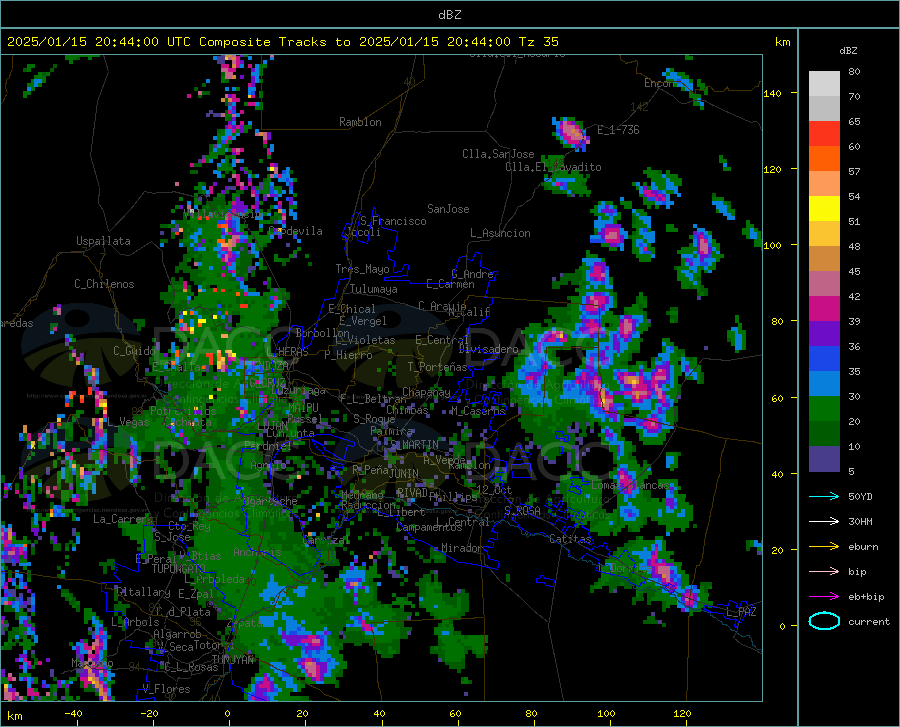This screenshot has height=727, width=900.
Task: Select the 42 dBZ magenta color swatch
Action: point(824,309)
